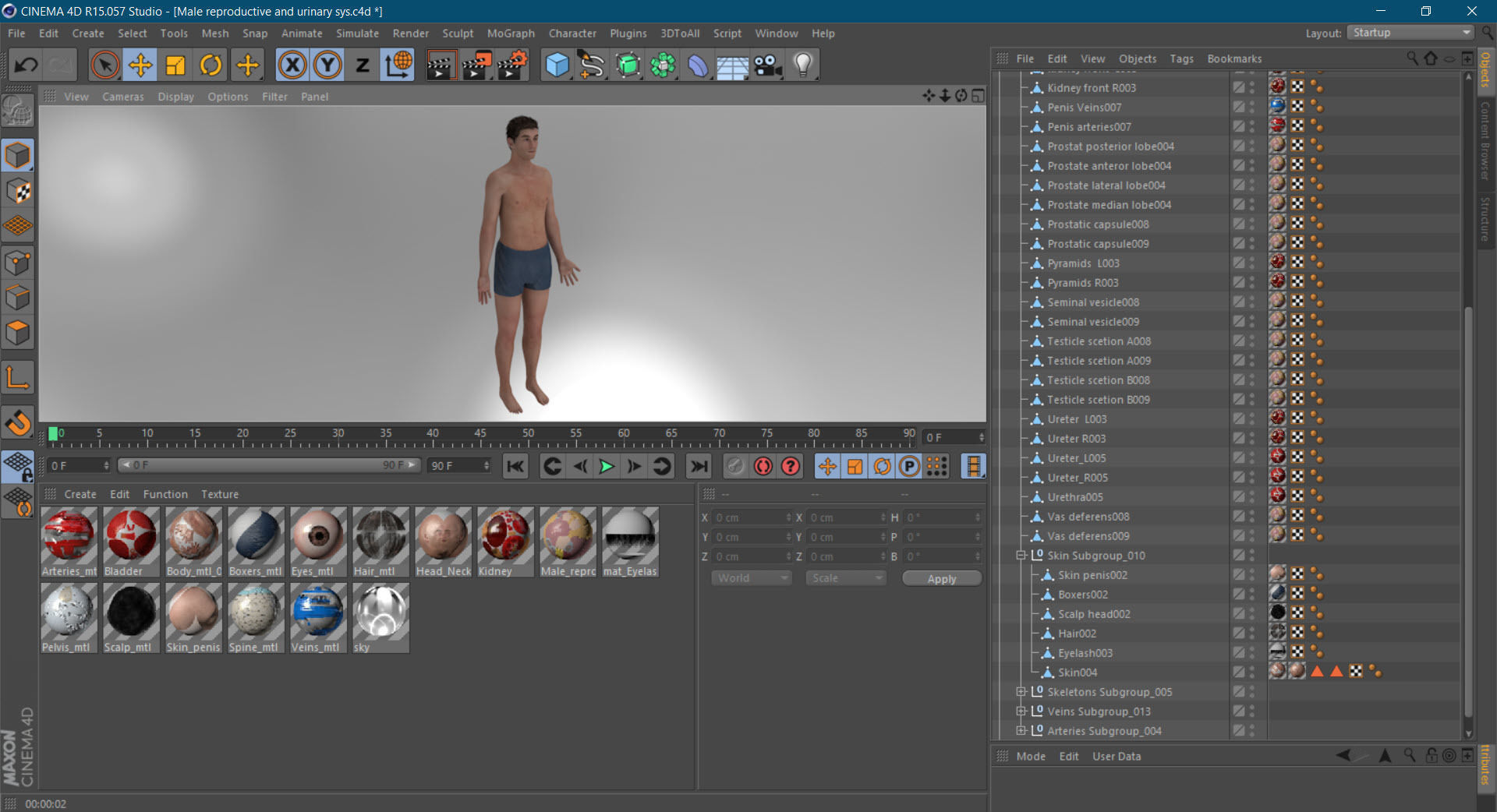
Task: Add a Cube primitive object
Action: pyautogui.click(x=557, y=65)
